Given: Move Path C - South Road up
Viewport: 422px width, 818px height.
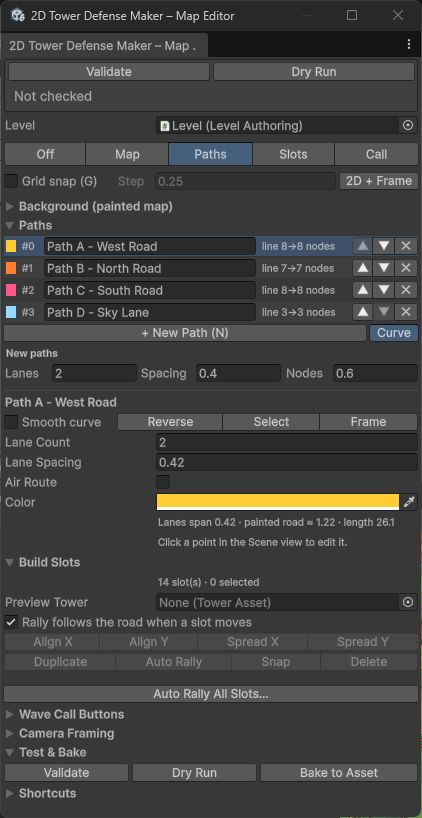Looking at the screenshot, I should pos(363,290).
